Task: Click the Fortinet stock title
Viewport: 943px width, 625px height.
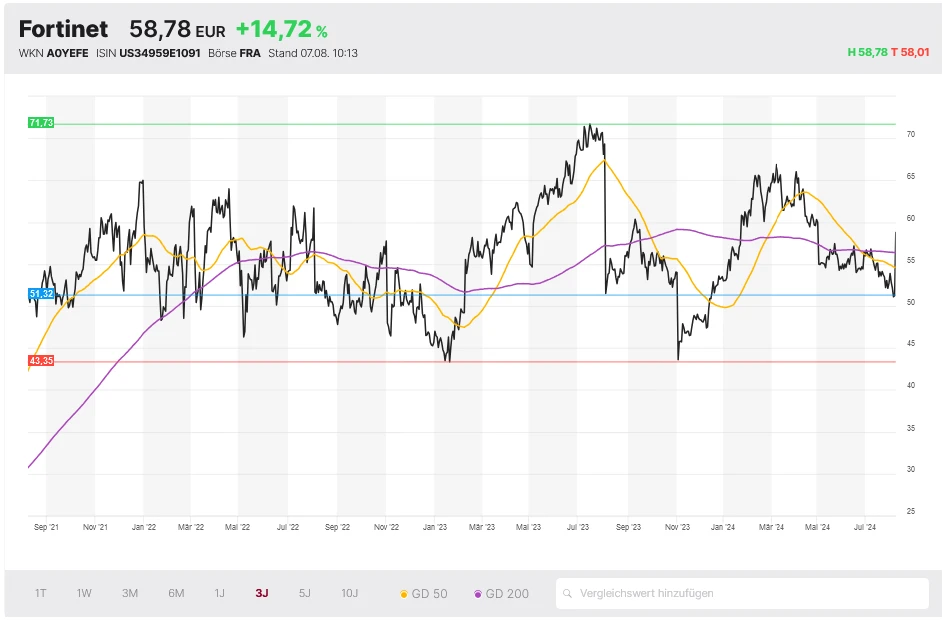Action: 63,29
